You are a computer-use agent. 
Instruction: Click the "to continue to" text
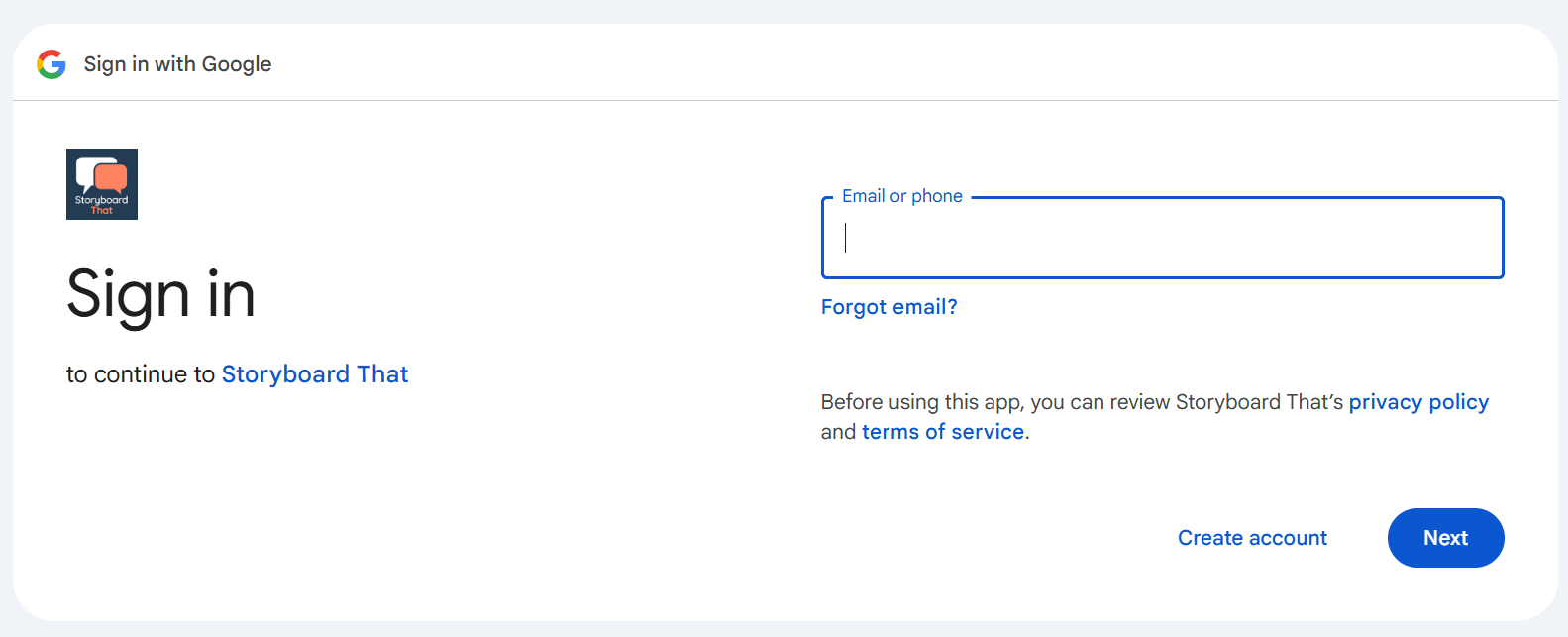pos(140,374)
